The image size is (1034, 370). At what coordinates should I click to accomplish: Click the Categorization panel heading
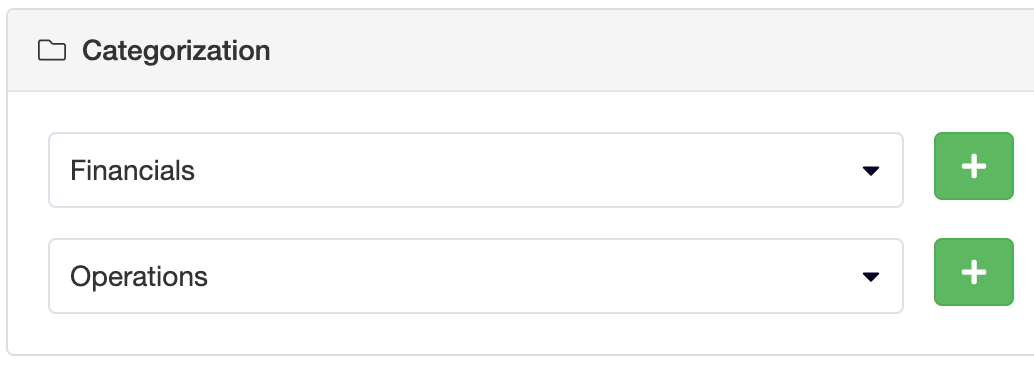[x=176, y=51]
